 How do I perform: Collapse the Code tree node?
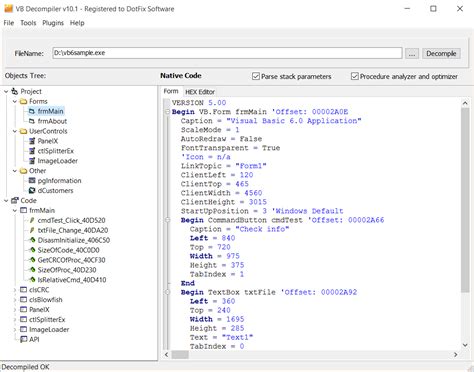point(6,201)
